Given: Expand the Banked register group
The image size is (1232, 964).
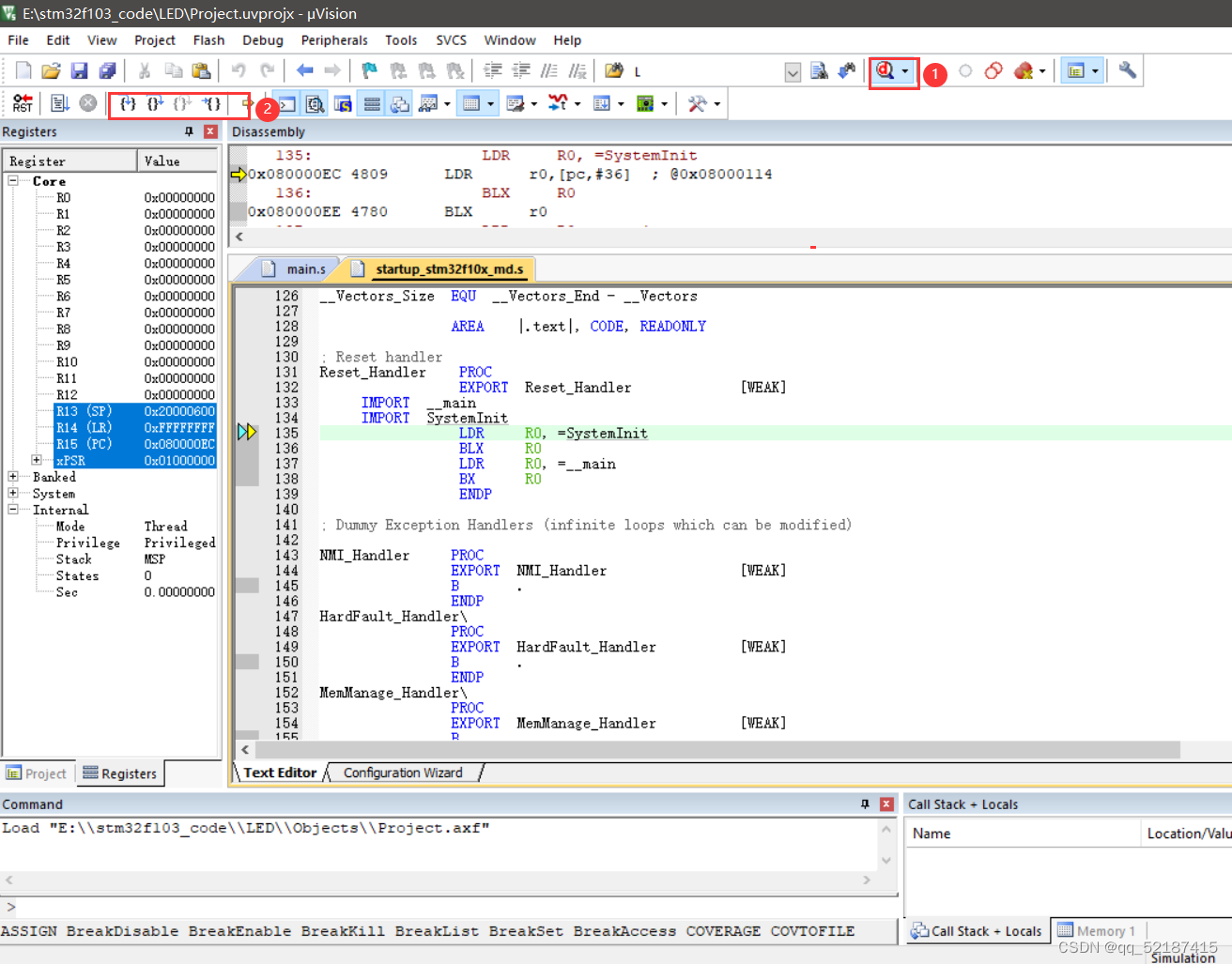Looking at the screenshot, I should coord(13,477).
